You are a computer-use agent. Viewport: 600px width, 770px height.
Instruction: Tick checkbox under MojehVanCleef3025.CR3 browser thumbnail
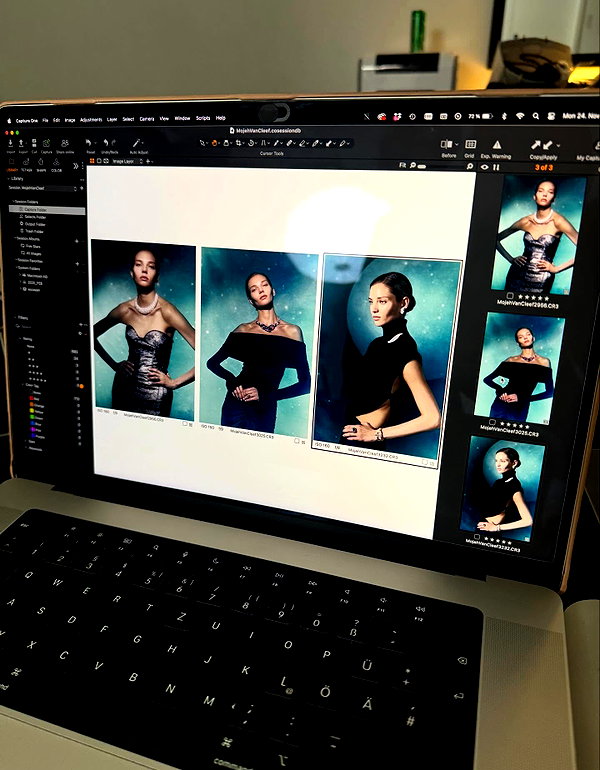tap(492, 422)
